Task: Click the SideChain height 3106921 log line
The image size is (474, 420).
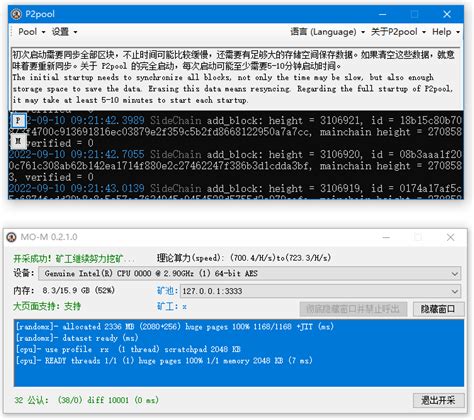Action: 235,131
